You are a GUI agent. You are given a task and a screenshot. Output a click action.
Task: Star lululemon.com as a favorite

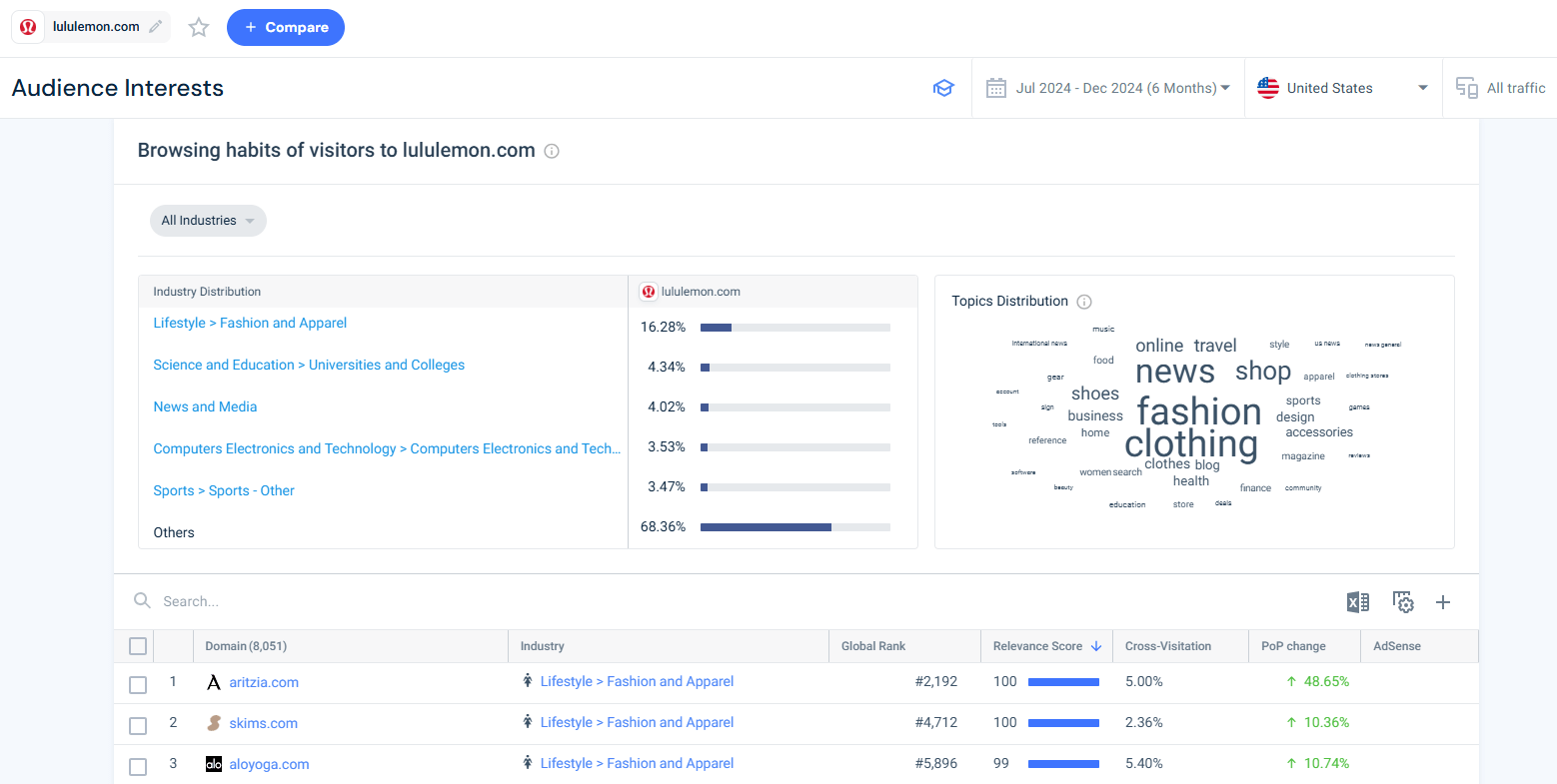(199, 28)
